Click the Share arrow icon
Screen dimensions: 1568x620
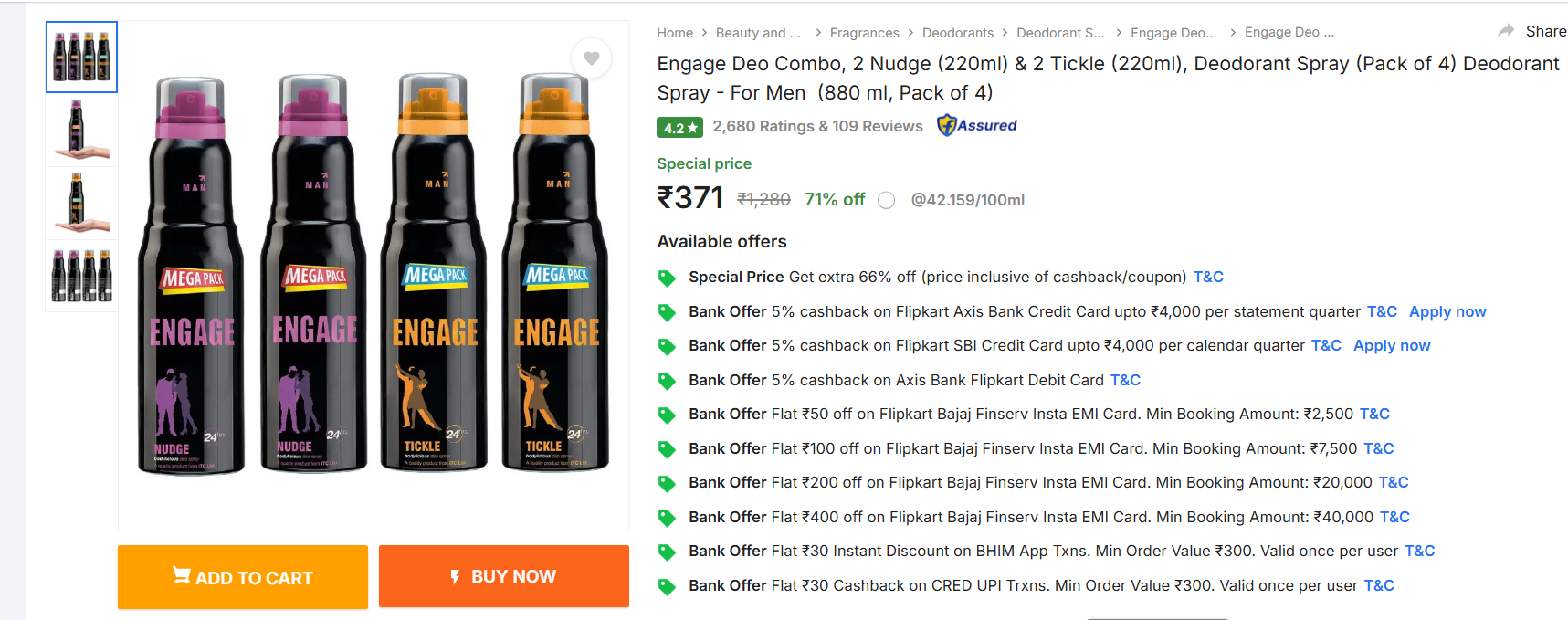1506,31
